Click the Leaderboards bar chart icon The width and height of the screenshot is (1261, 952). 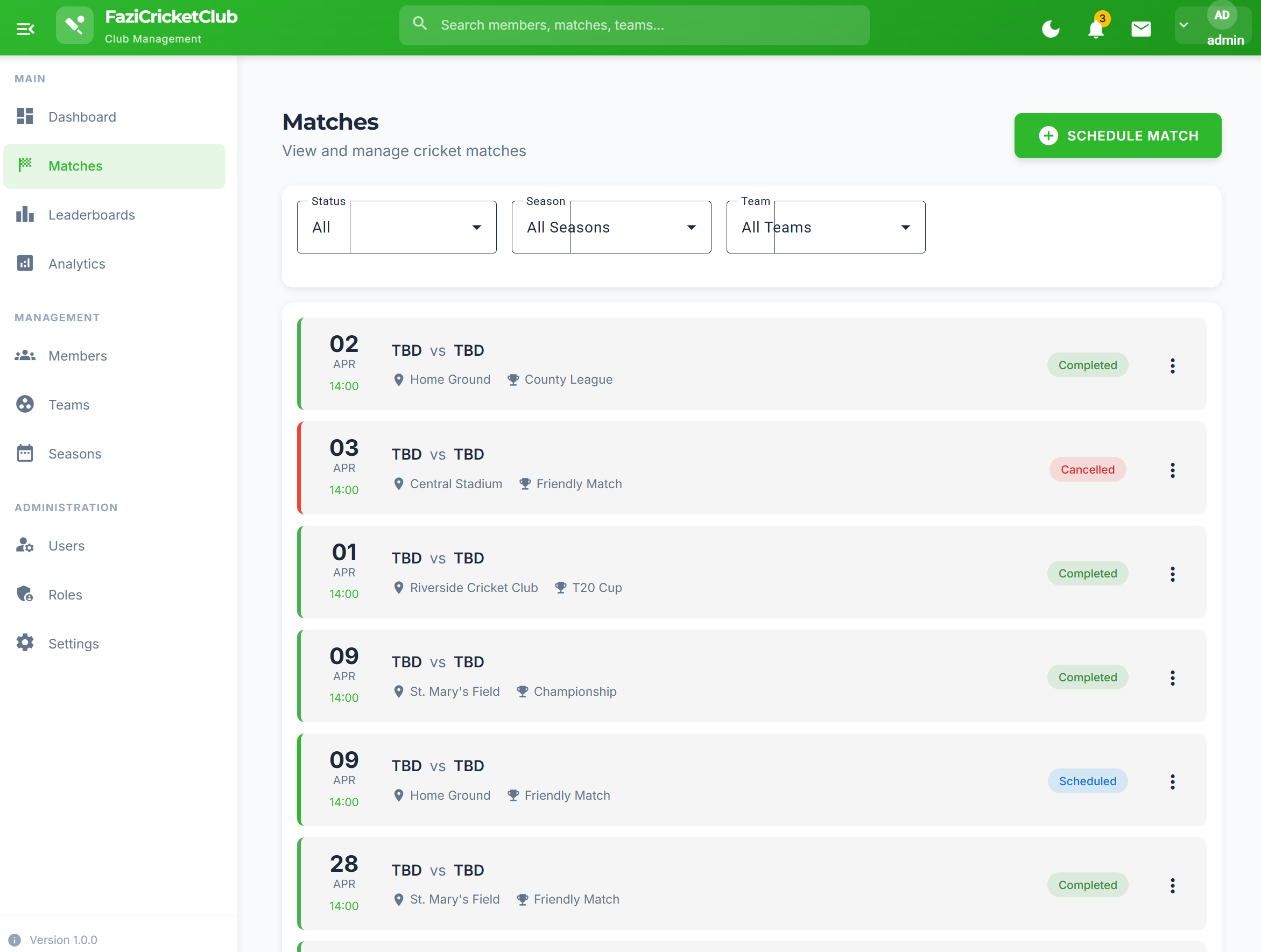coord(25,214)
